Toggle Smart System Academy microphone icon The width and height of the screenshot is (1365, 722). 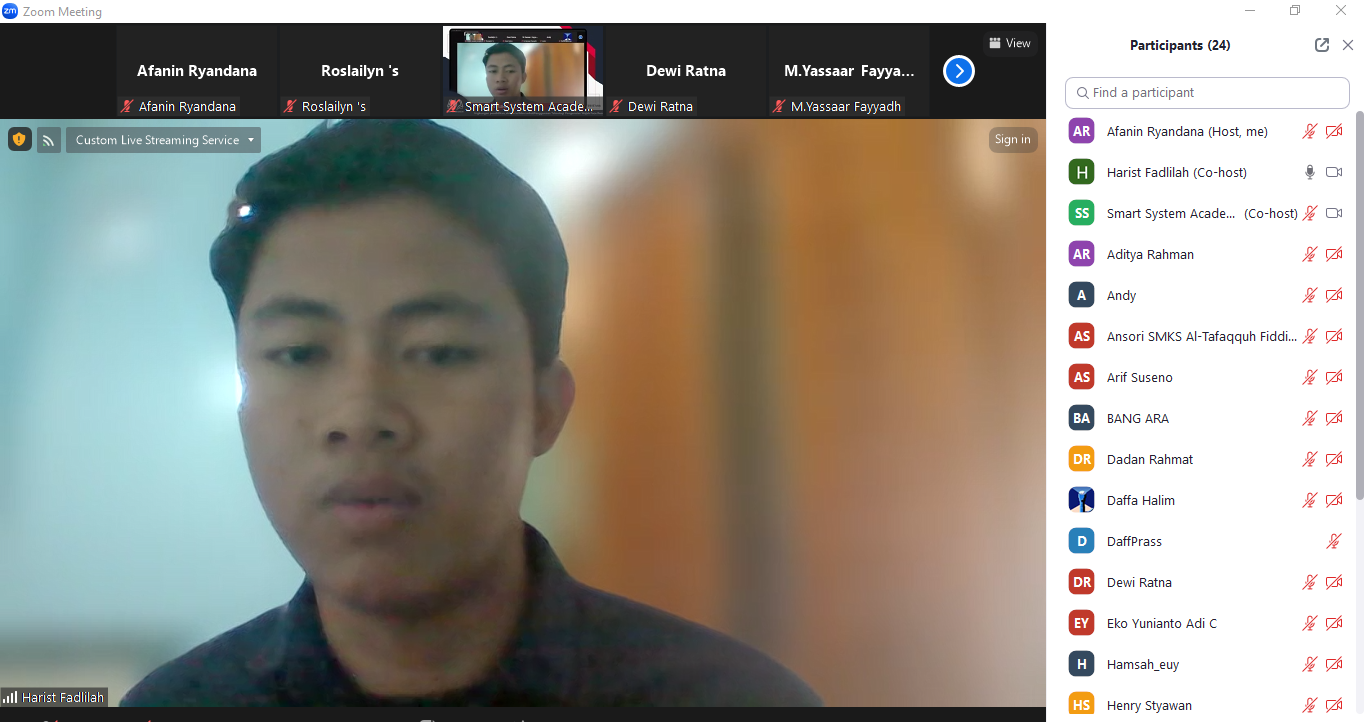point(1309,213)
